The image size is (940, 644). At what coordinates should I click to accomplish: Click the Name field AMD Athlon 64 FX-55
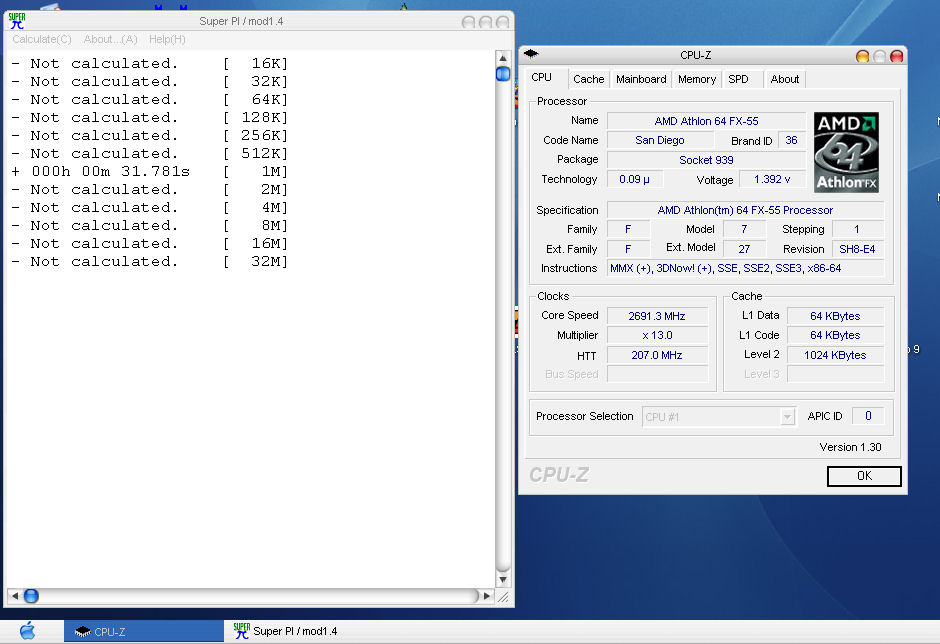coord(706,121)
